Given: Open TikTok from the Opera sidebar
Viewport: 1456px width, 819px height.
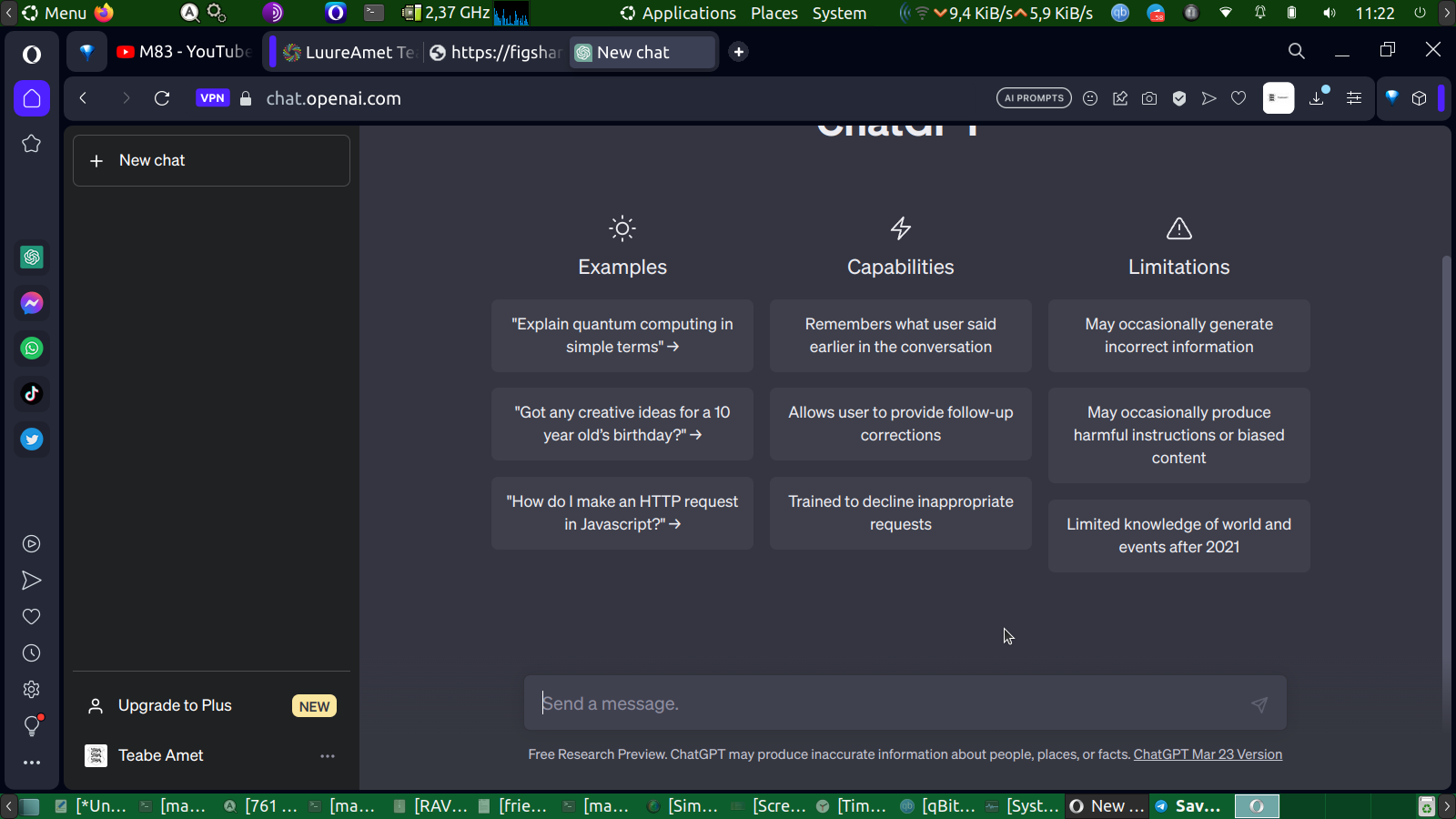Looking at the screenshot, I should pos(32,394).
